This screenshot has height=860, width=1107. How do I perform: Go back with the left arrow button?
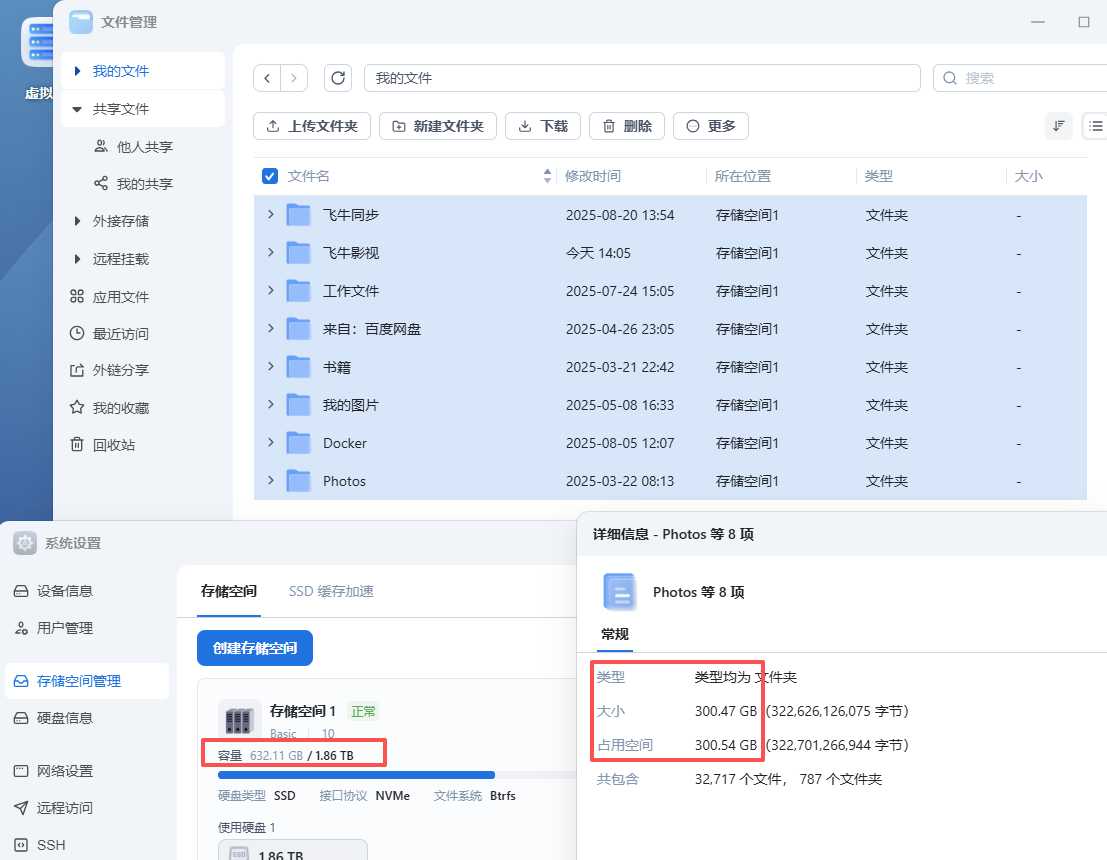(x=267, y=78)
